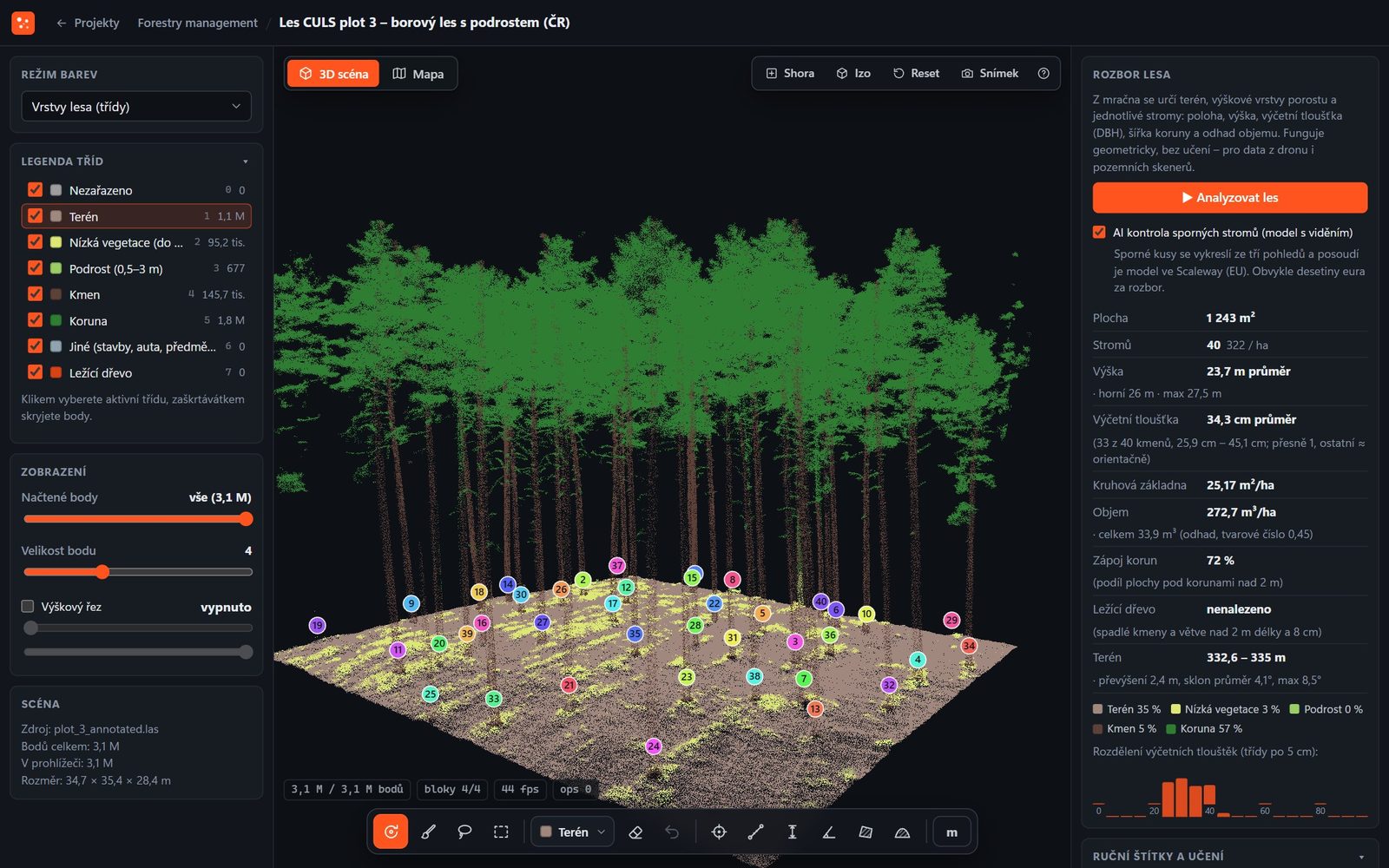This screenshot has height=868, width=1389.
Task: Switch to isometric view Izo
Action: click(853, 74)
